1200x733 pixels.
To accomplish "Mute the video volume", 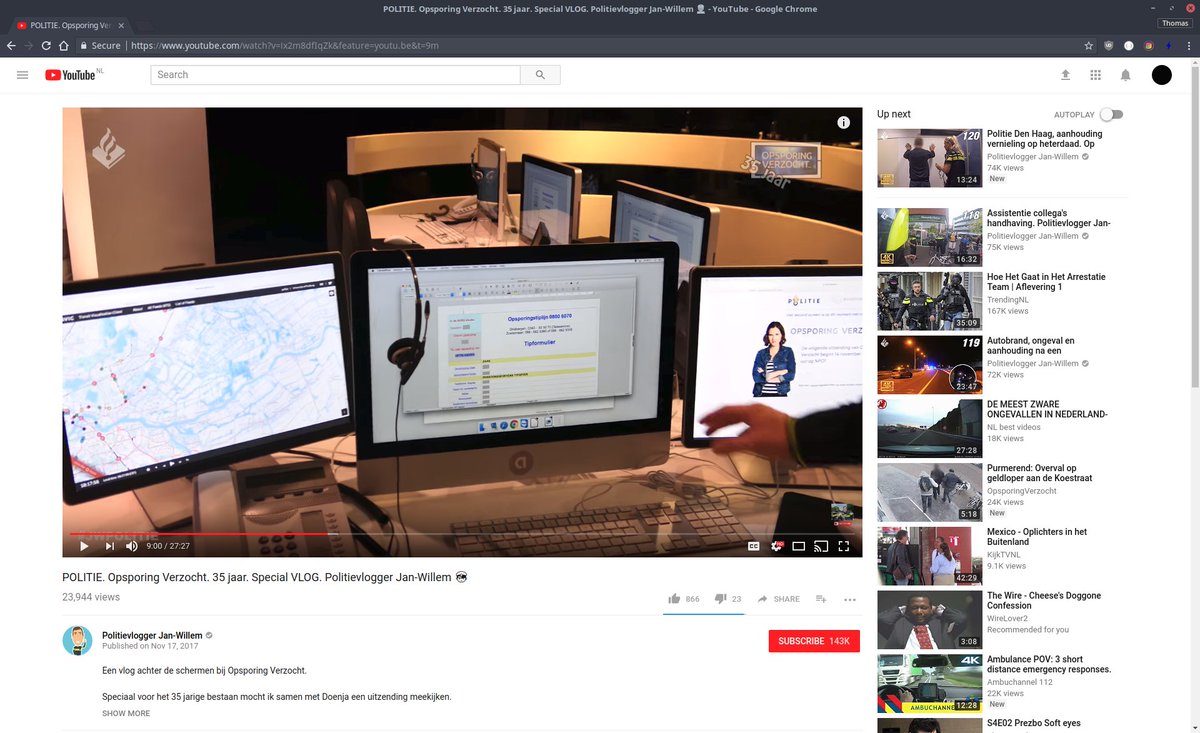I will point(132,546).
